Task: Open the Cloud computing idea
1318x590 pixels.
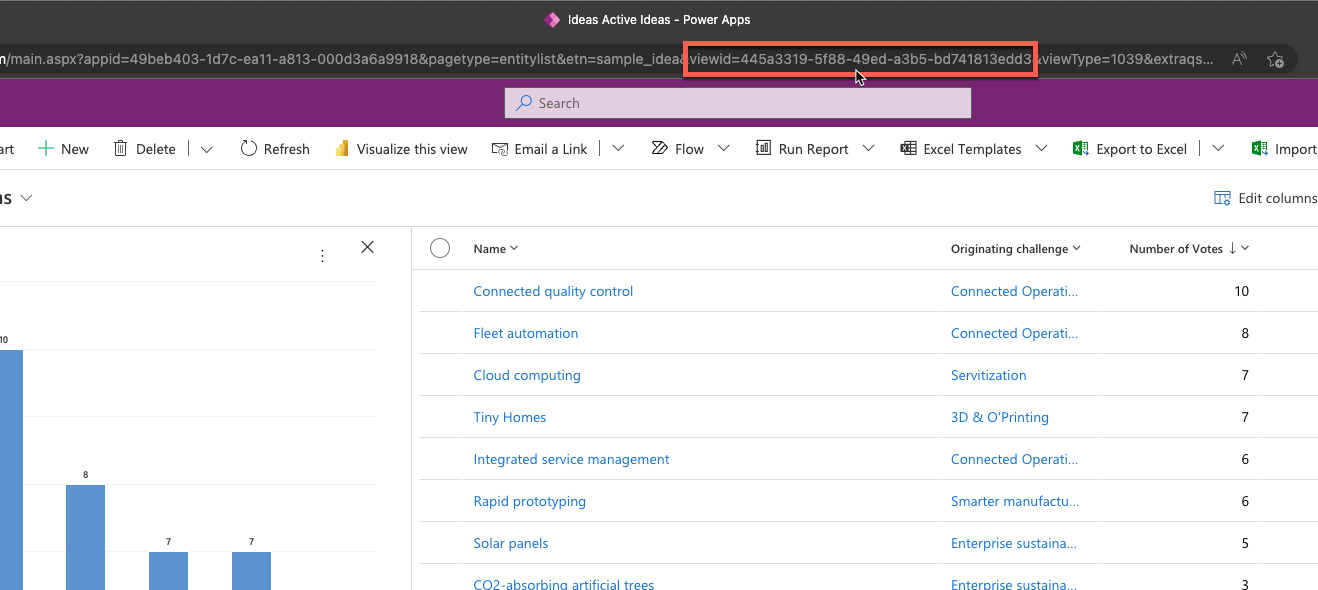Action: click(x=527, y=375)
